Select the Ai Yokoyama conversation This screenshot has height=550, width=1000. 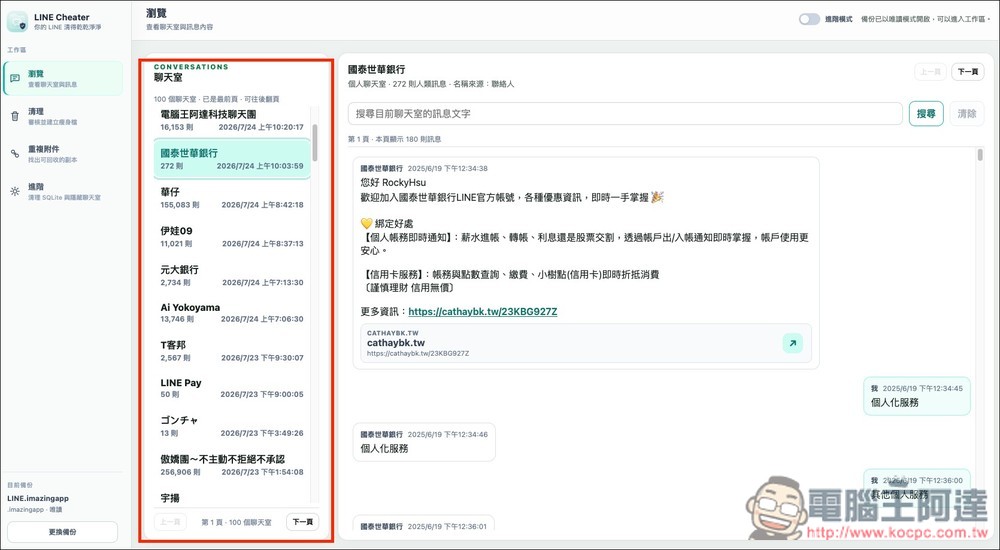pos(232,313)
